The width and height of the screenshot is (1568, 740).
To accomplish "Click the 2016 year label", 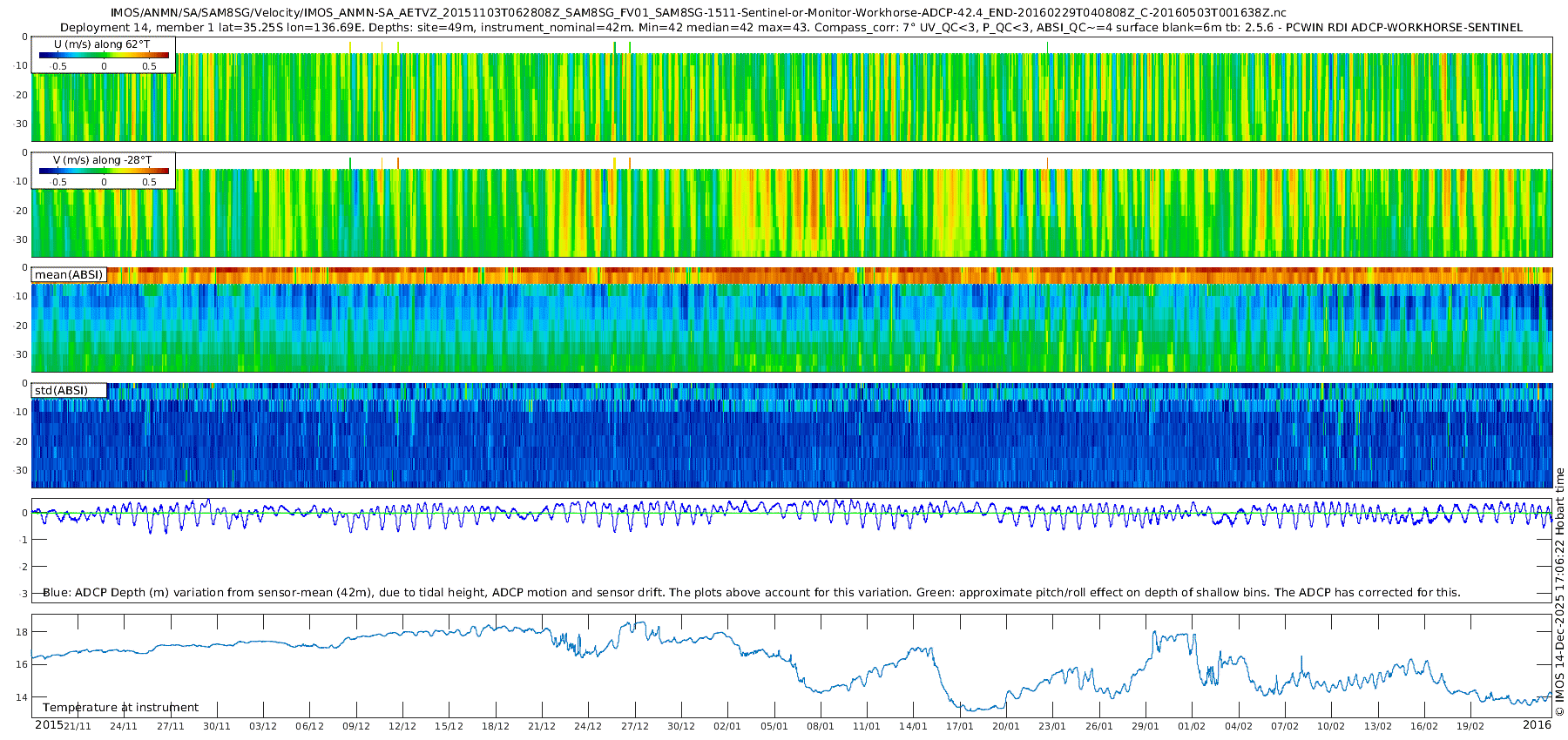I will pyautogui.click(x=1537, y=725).
